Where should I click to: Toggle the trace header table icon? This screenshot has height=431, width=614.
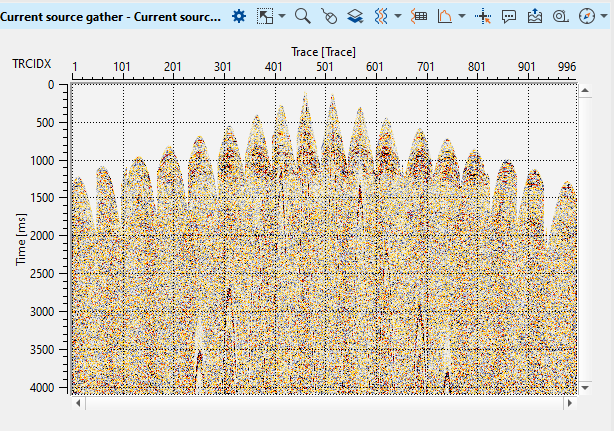tap(419, 16)
